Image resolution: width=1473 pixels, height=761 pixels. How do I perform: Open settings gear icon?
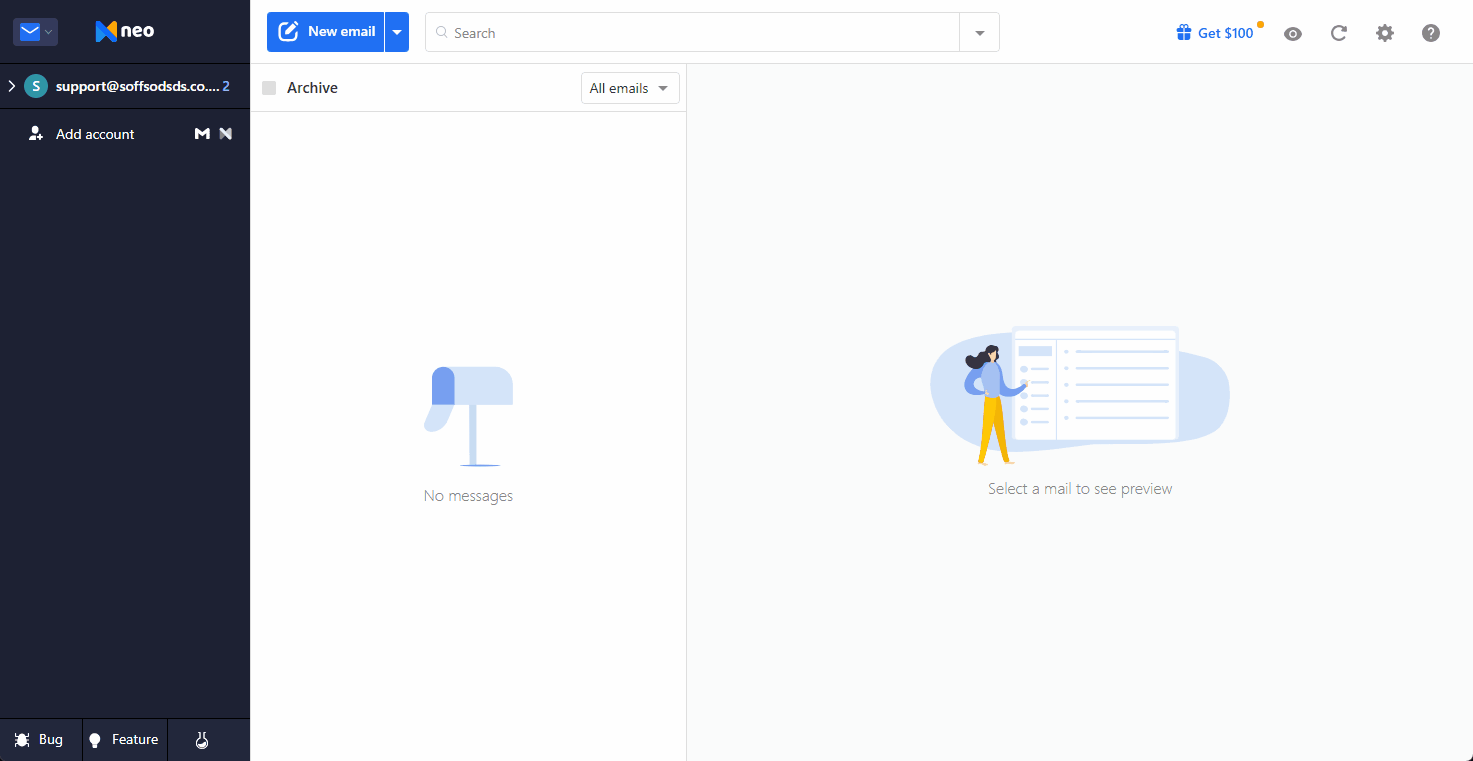(1385, 33)
